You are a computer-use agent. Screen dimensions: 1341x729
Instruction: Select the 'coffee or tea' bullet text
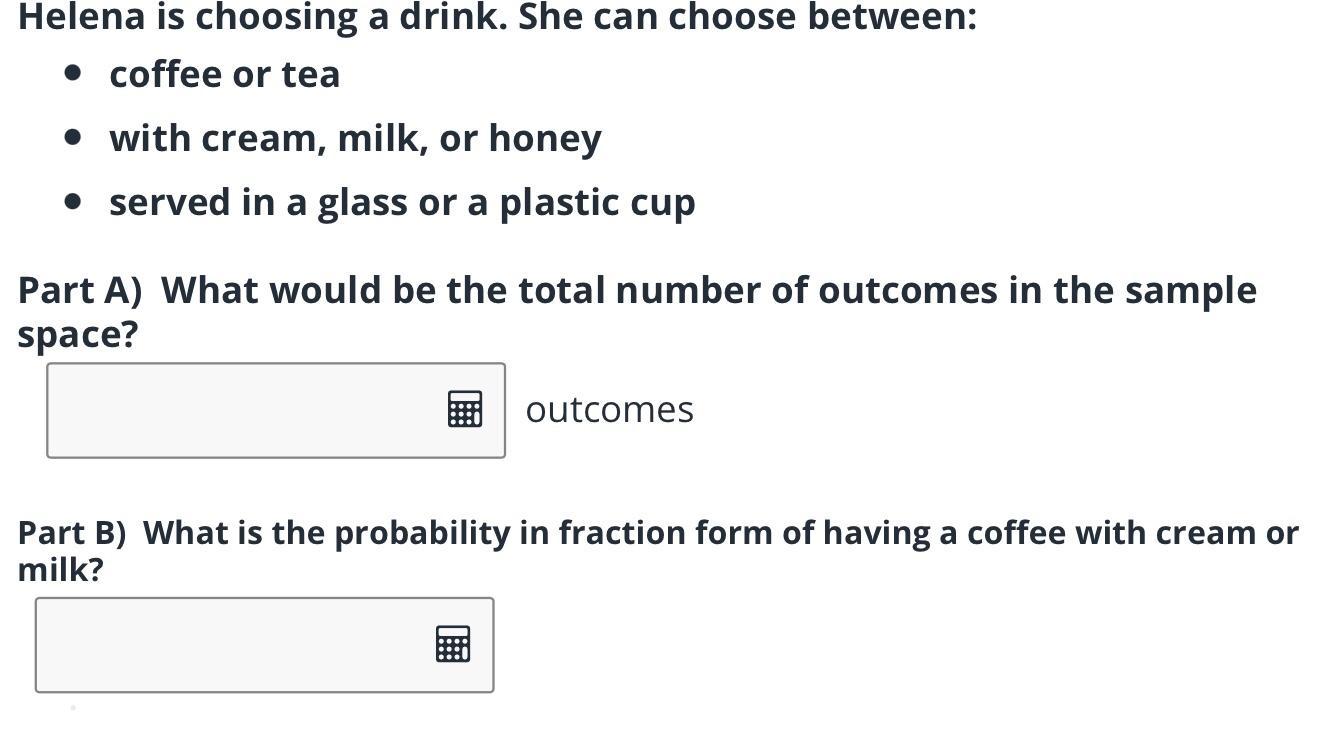point(225,75)
